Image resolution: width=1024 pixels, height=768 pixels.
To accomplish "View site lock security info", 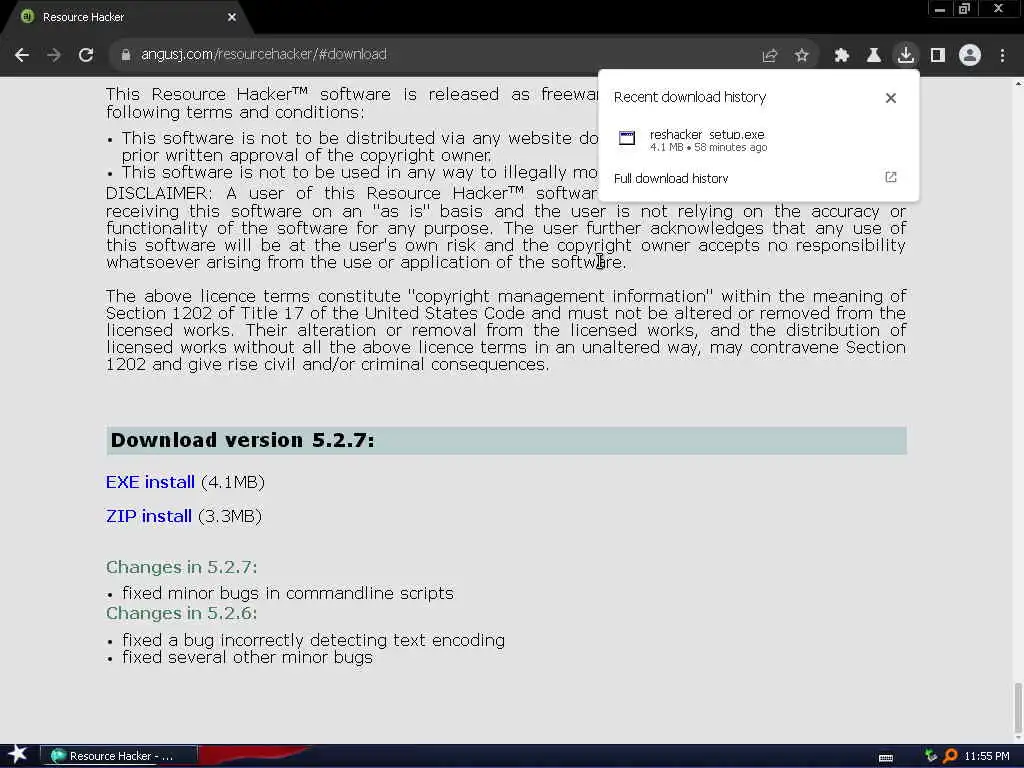I will (125, 55).
